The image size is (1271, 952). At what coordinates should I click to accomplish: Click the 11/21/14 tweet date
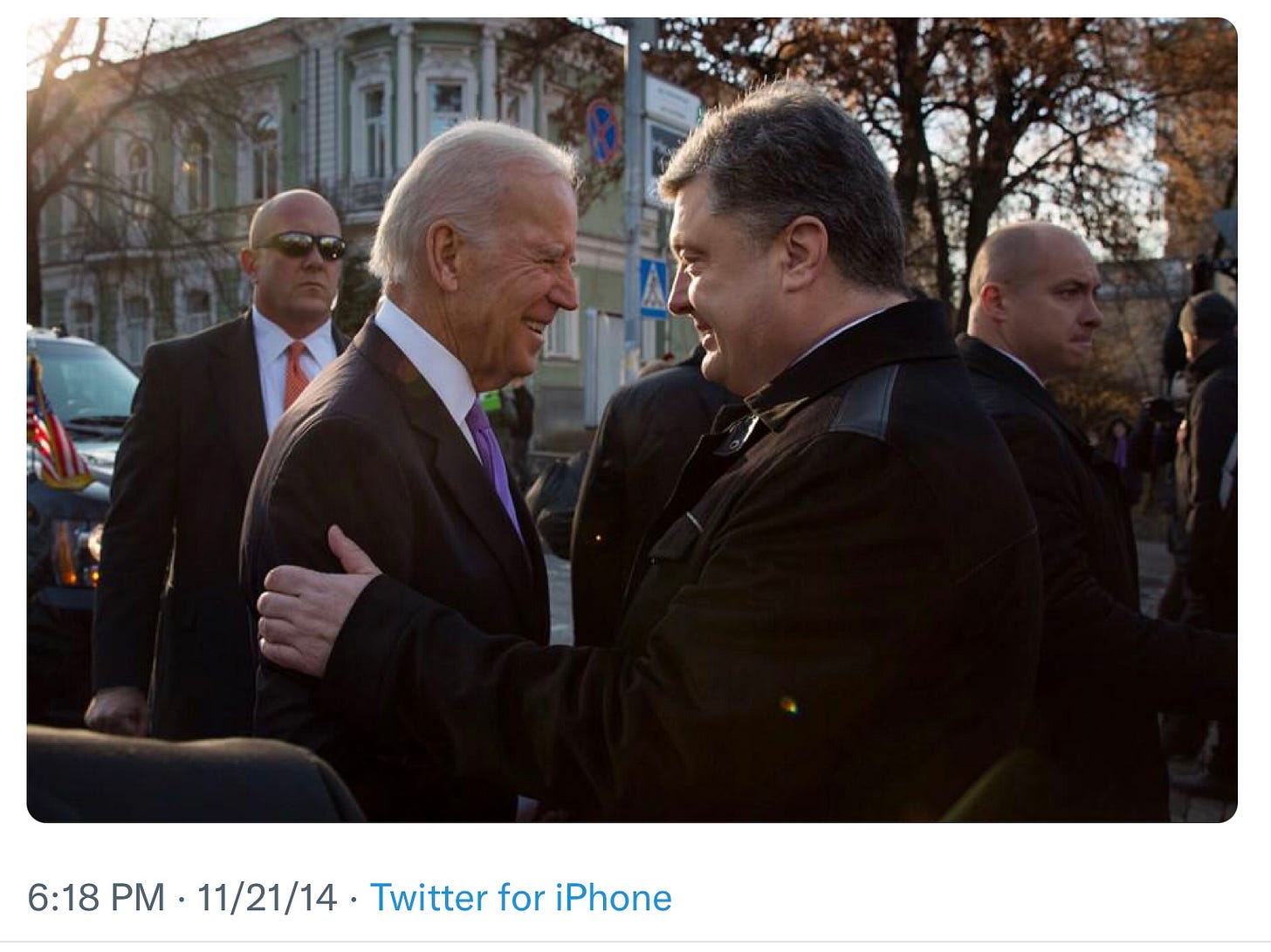point(267,897)
